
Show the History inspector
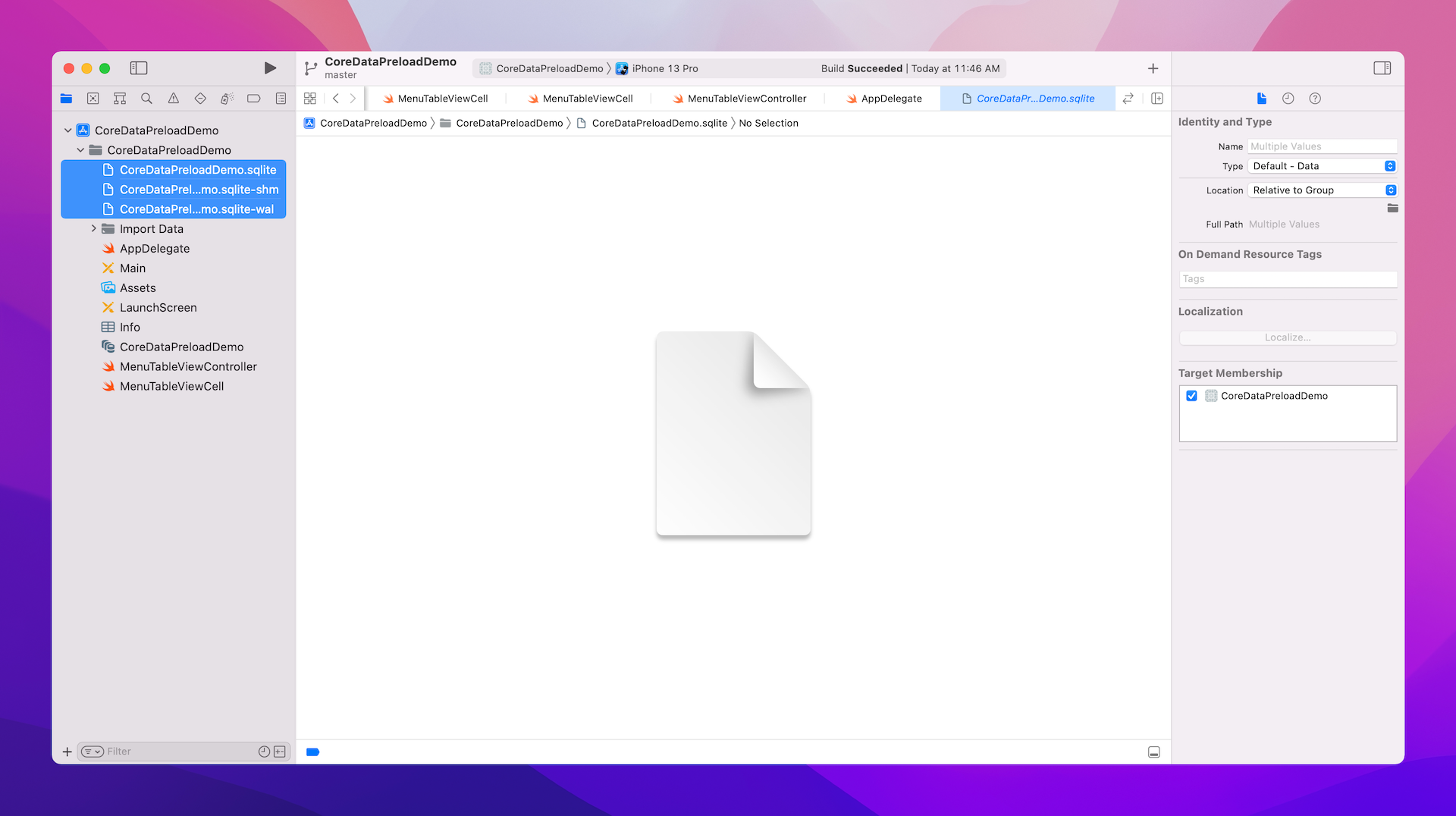(1288, 99)
